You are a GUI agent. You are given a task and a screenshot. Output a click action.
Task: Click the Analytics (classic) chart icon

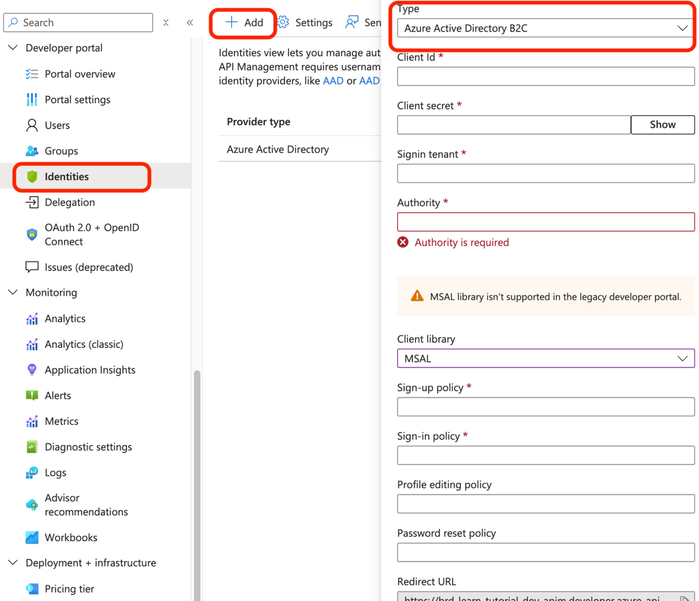(x=32, y=344)
